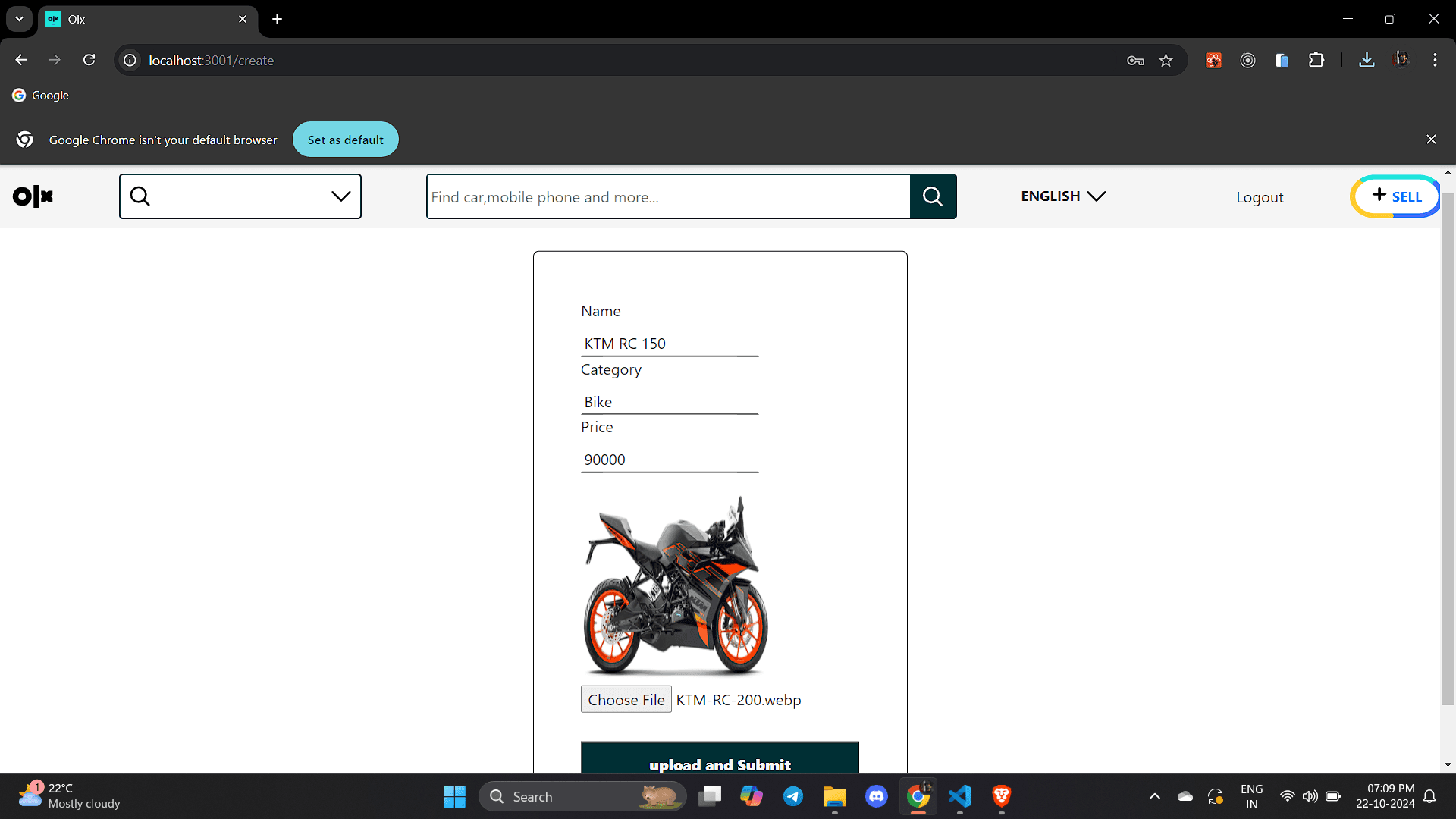1456x819 pixels.
Task: Open the Chrome three-dot menu
Action: (x=1435, y=60)
